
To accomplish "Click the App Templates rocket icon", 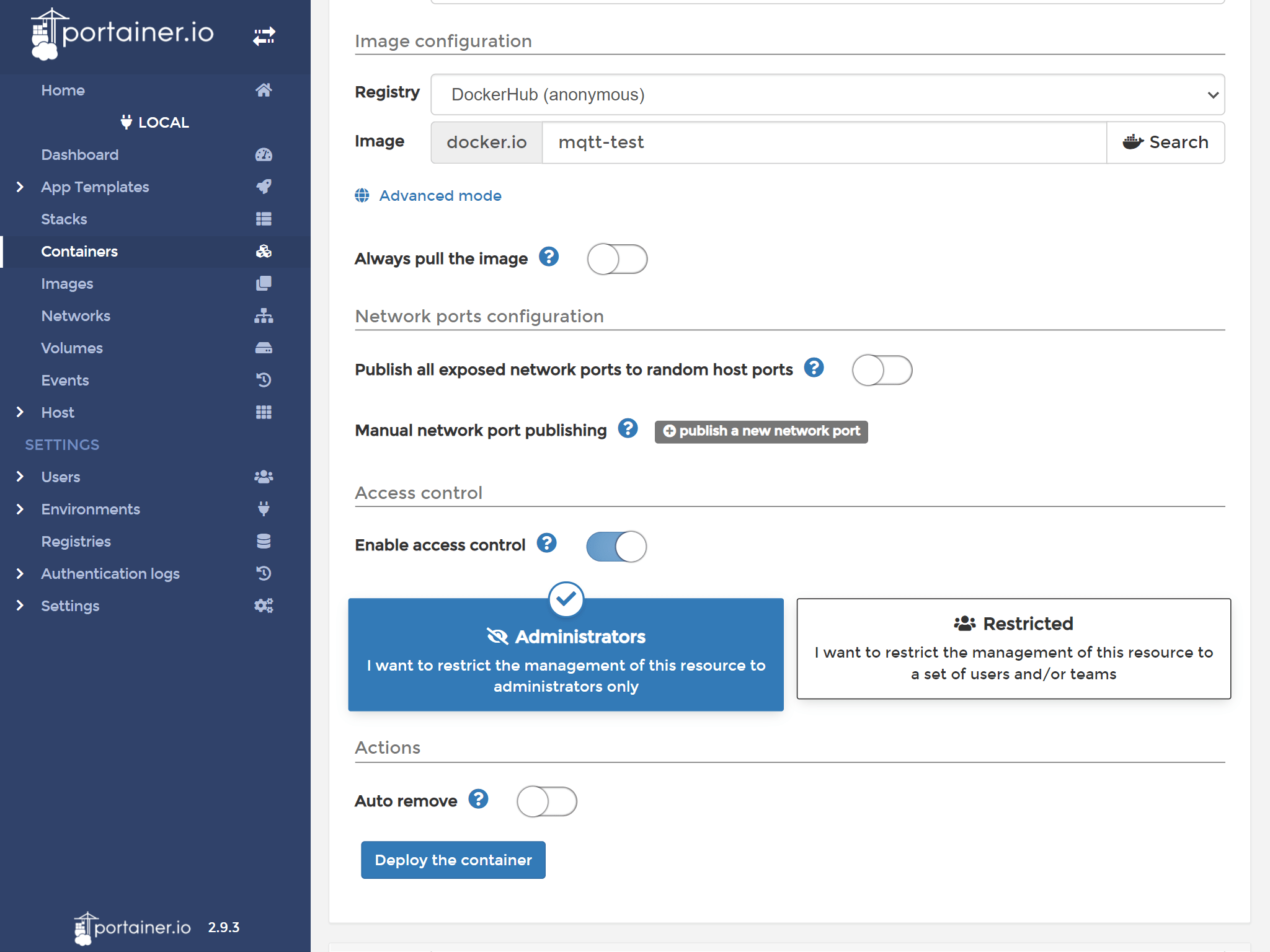I will point(264,187).
